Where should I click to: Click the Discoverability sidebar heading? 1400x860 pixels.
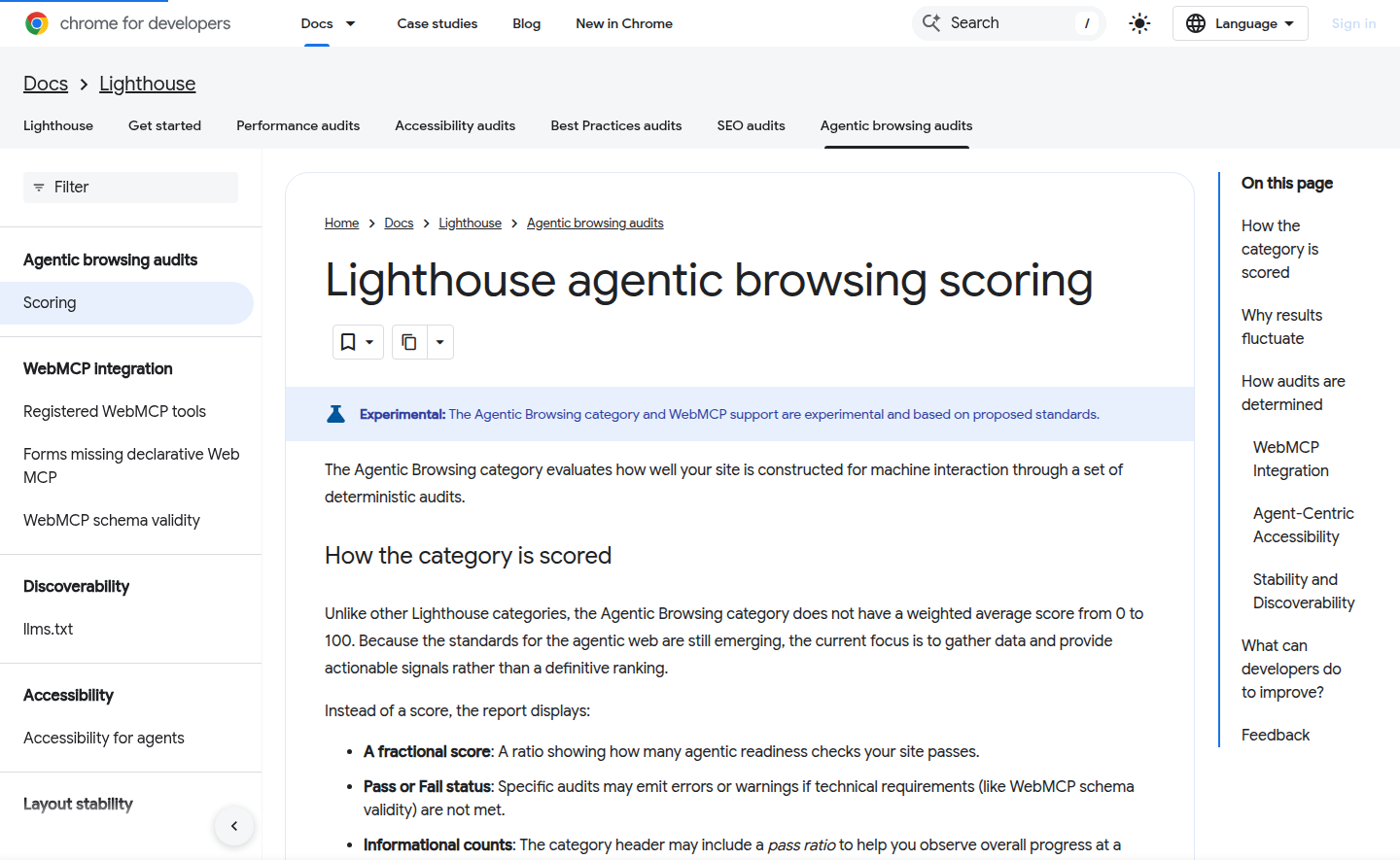(76, 586)
